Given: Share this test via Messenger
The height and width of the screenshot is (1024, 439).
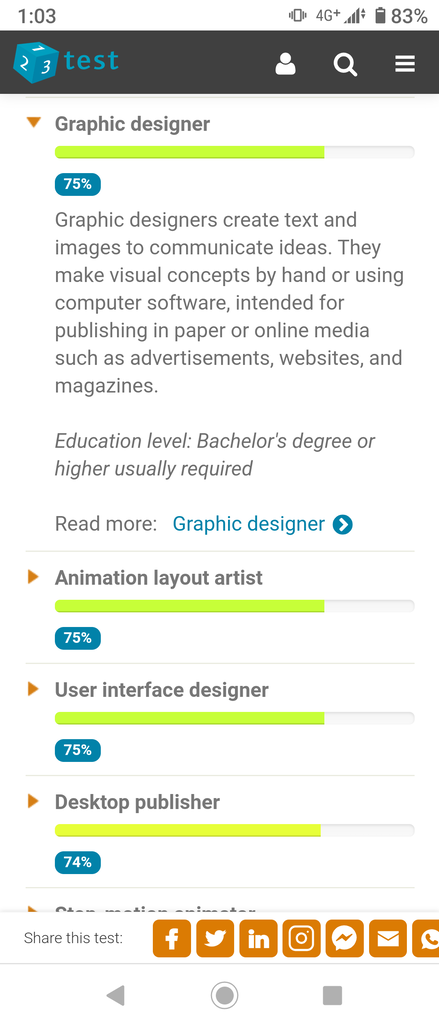Looking at the screenshot, I should [x=344, y=938].
